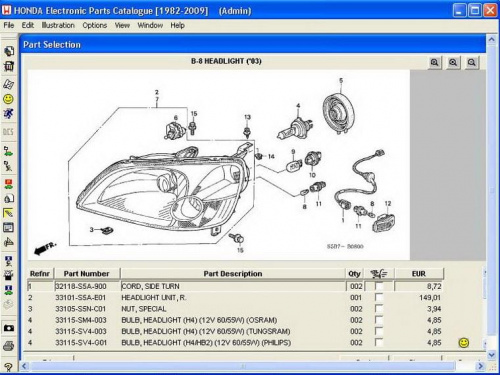Tick the checkbox for HEADLIGHT UNIT, R.
The width and height of the screenshot is (500, 375).
point(379,298)
